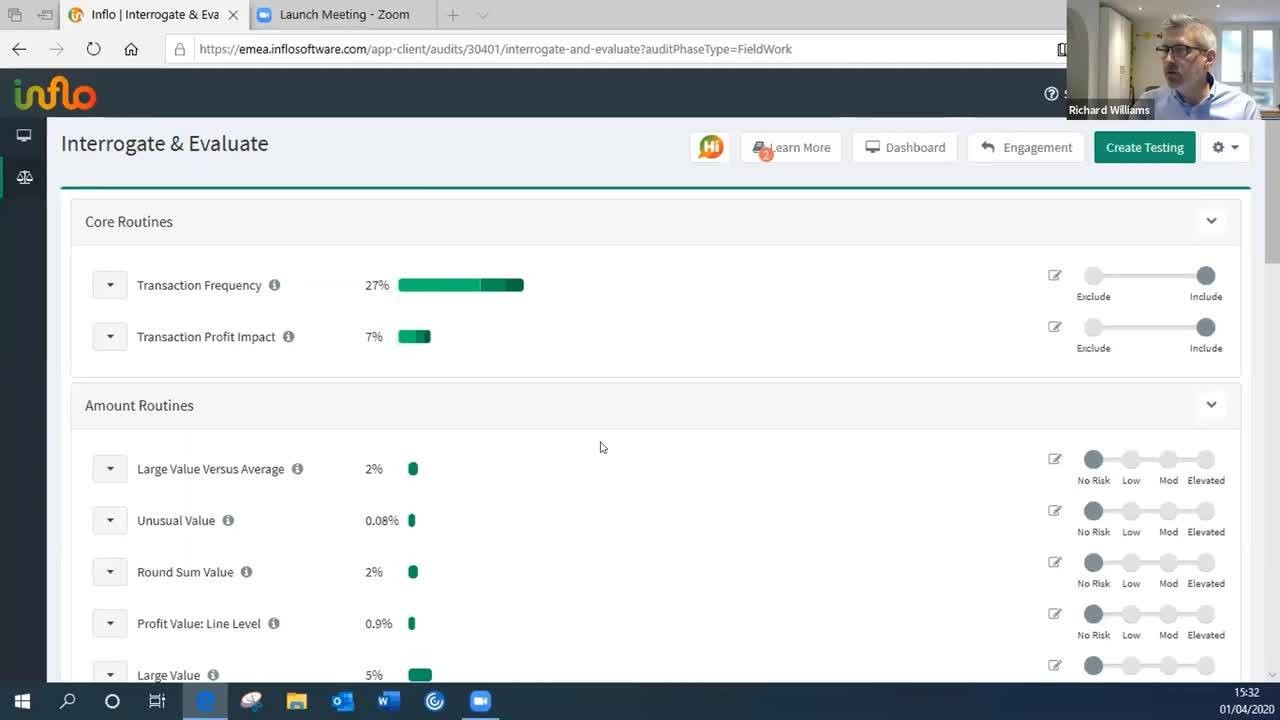
Task: Click the Create Testing button
Action: [1144, 147]
